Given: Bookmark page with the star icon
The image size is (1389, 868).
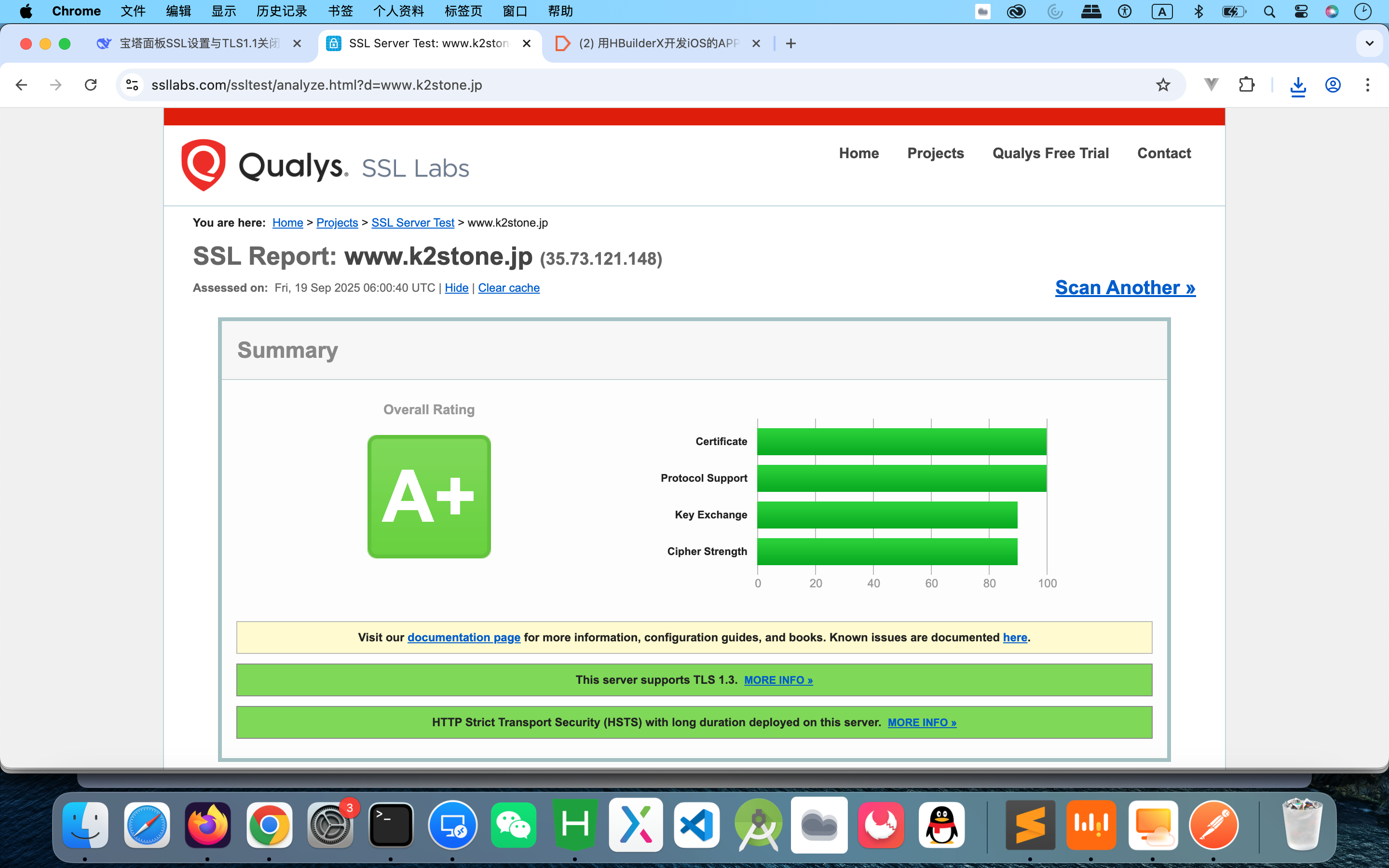Looking at the screenshot, I should tap(1163, 85).
